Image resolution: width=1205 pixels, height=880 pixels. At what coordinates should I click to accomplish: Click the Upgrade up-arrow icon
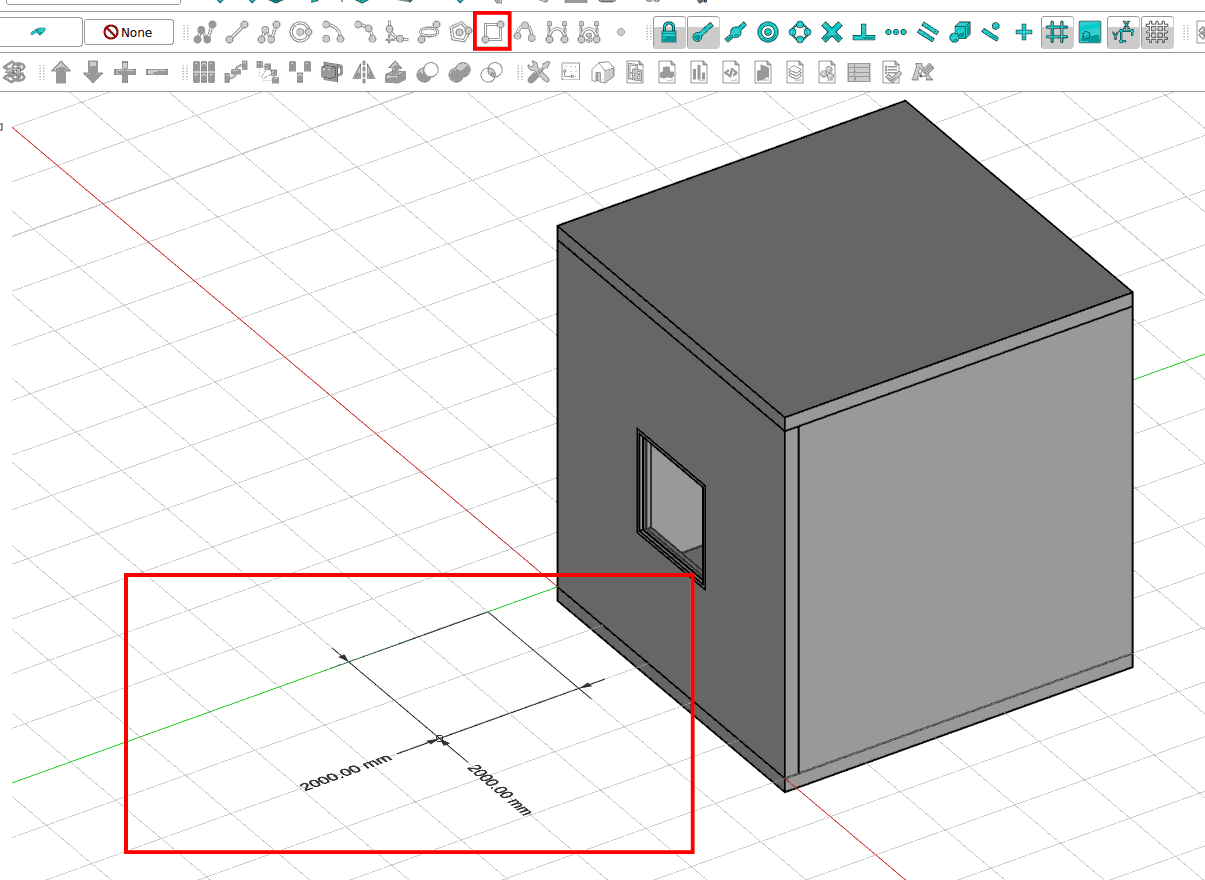click(61, 72)
